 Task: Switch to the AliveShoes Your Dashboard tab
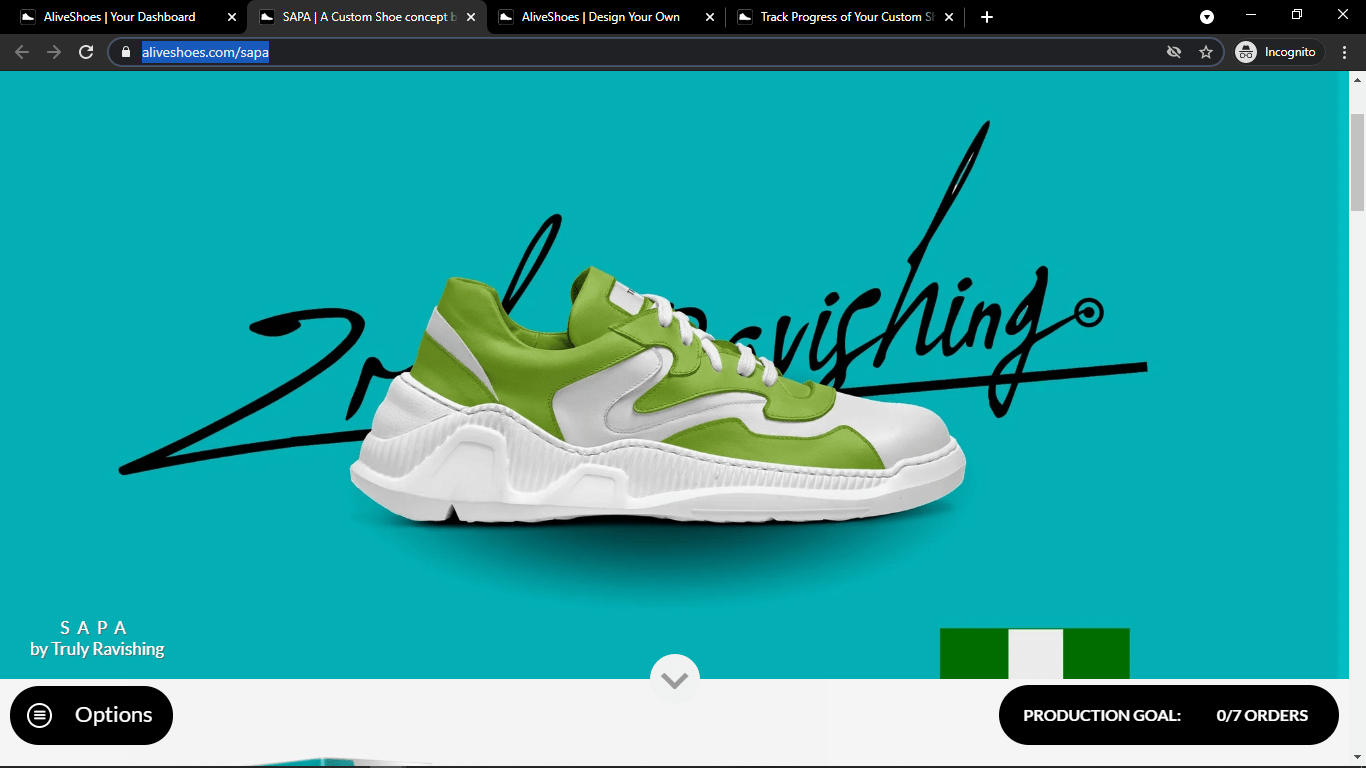click(x=120, y=17)
